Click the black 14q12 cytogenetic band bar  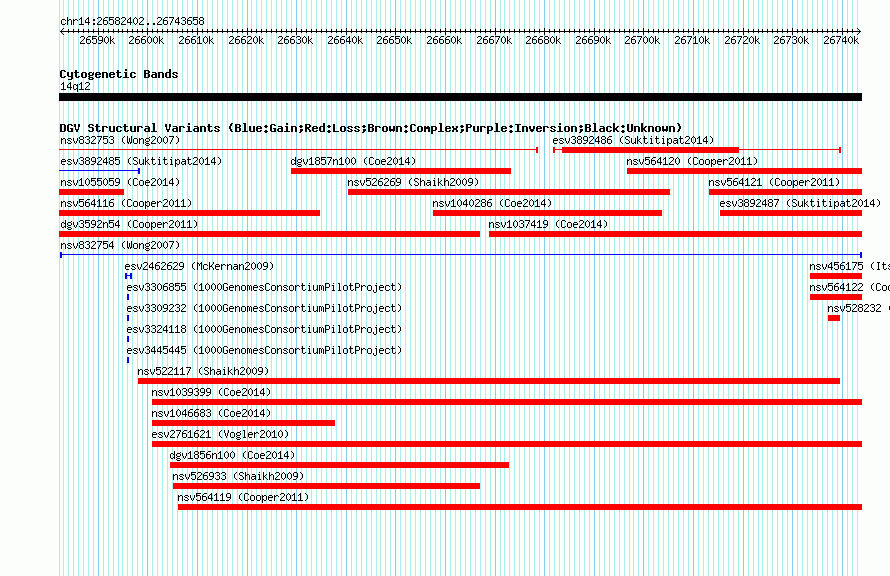pyautogui.click(x=460, y=97)
